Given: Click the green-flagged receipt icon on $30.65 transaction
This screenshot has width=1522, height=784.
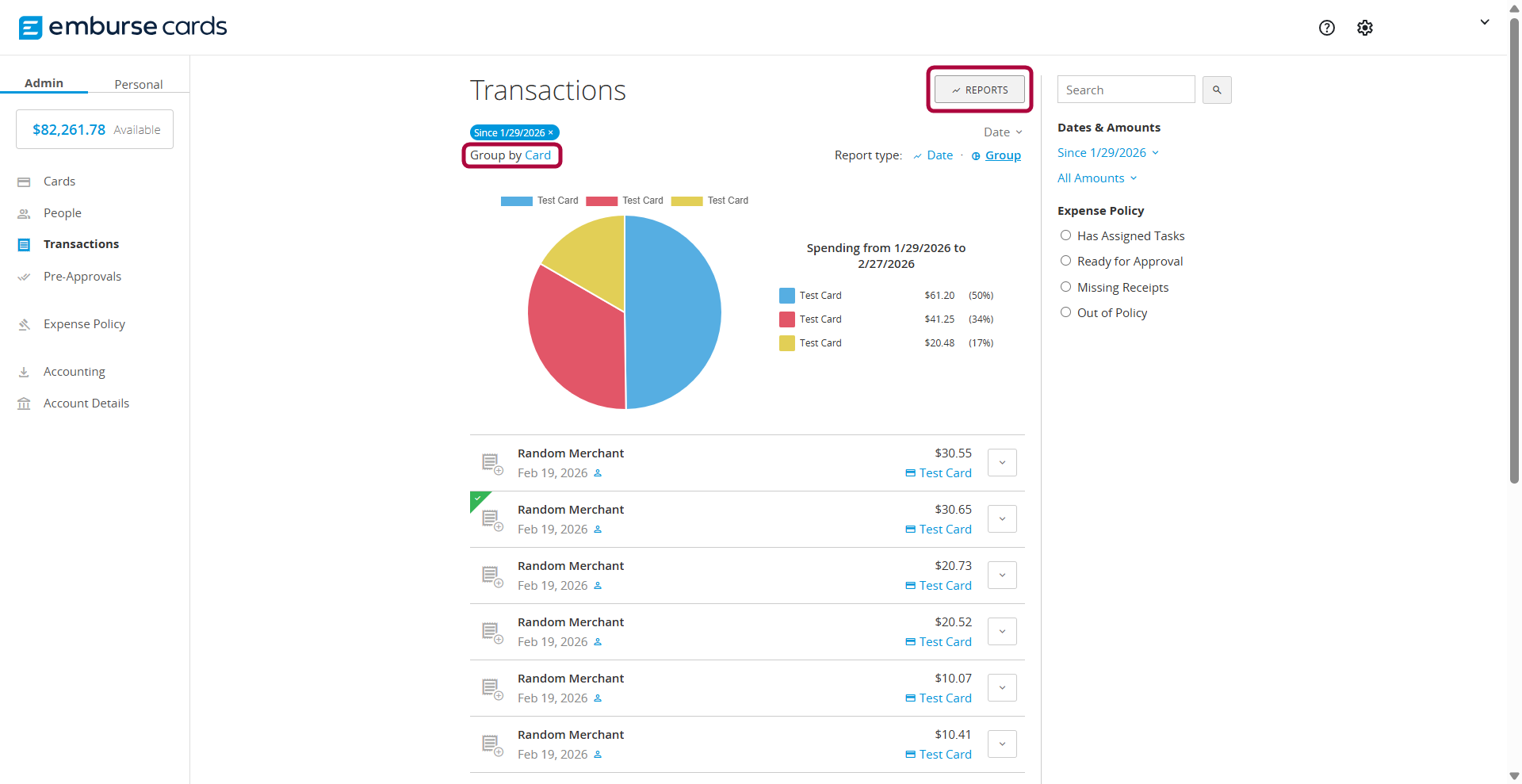Looking at the screenshot, I should [492, 520].
